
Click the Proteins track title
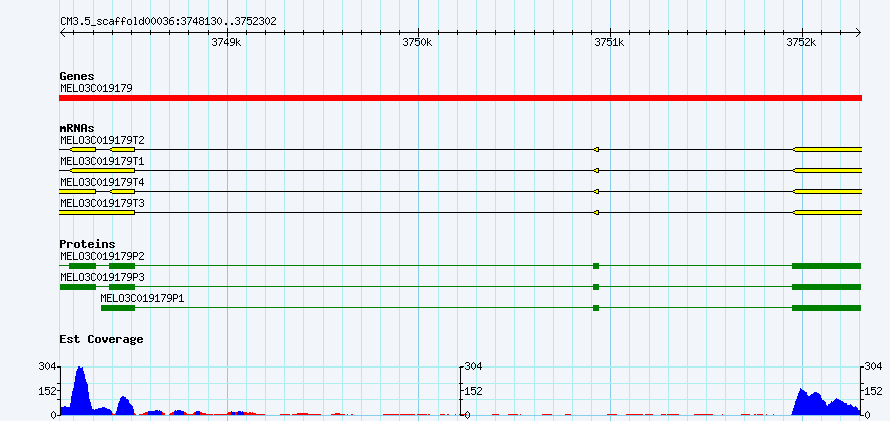[87, 245]
